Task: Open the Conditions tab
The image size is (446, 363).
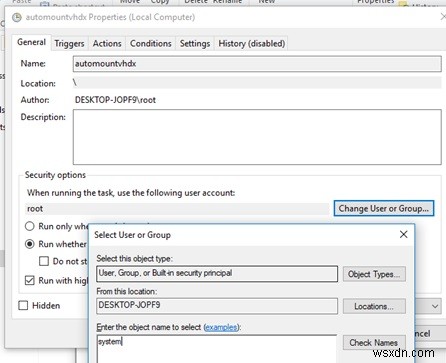Action: pos(151,44)
